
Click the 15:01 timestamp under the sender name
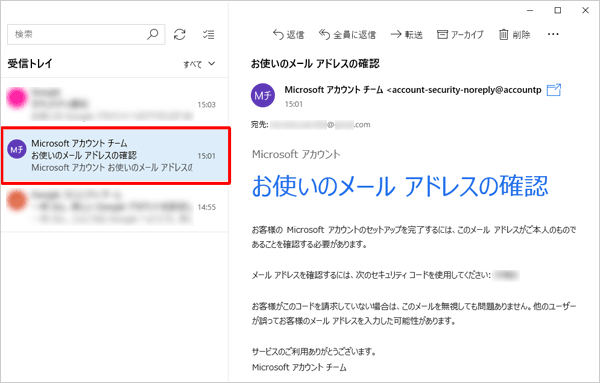[x=293, y=104]
